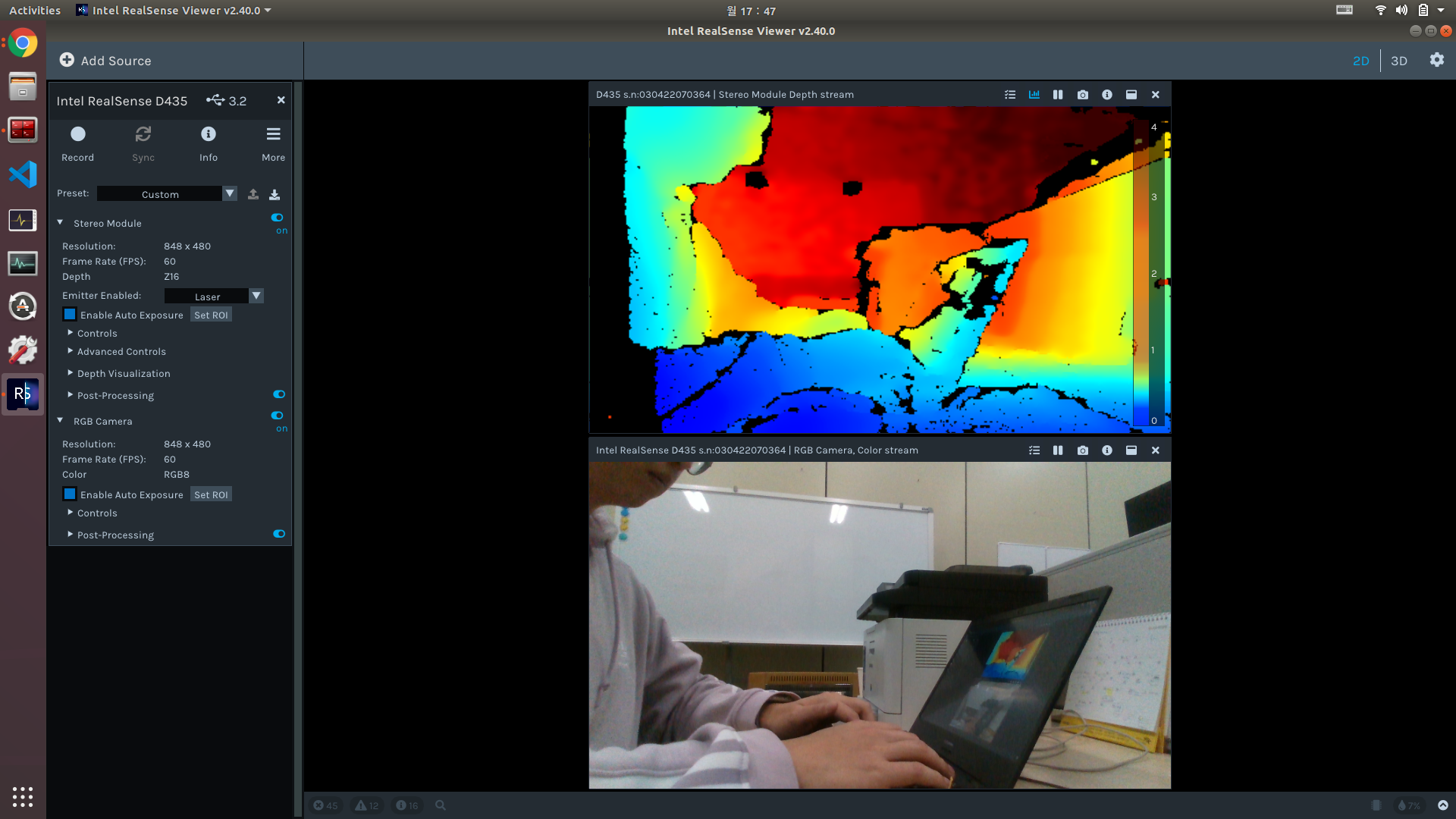
Task: Enable Auto Exposure for Stereo Module
Action: pos(70,315)
